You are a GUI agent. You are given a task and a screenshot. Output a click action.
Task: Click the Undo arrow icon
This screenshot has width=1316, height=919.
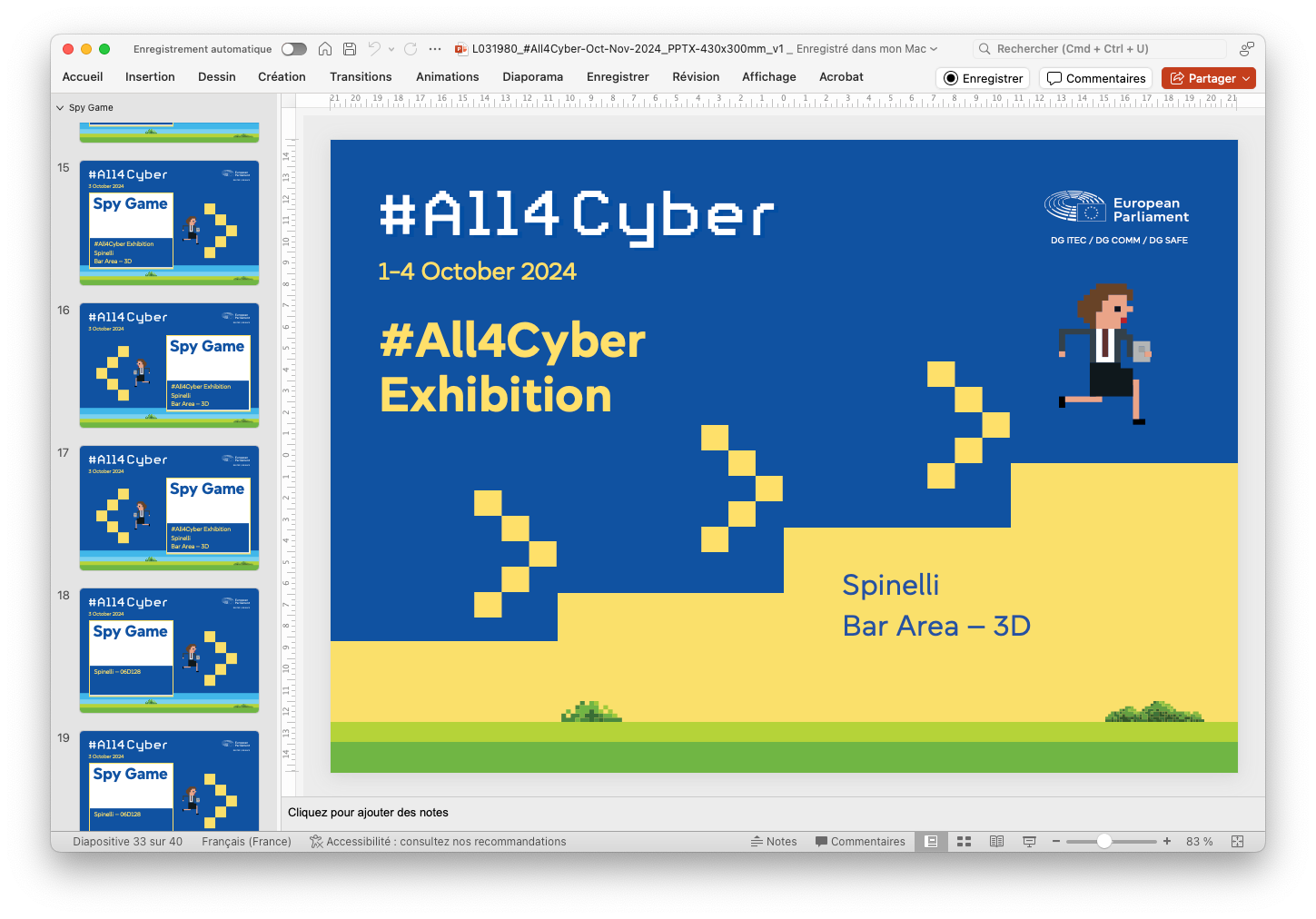(x=374, y=49)
